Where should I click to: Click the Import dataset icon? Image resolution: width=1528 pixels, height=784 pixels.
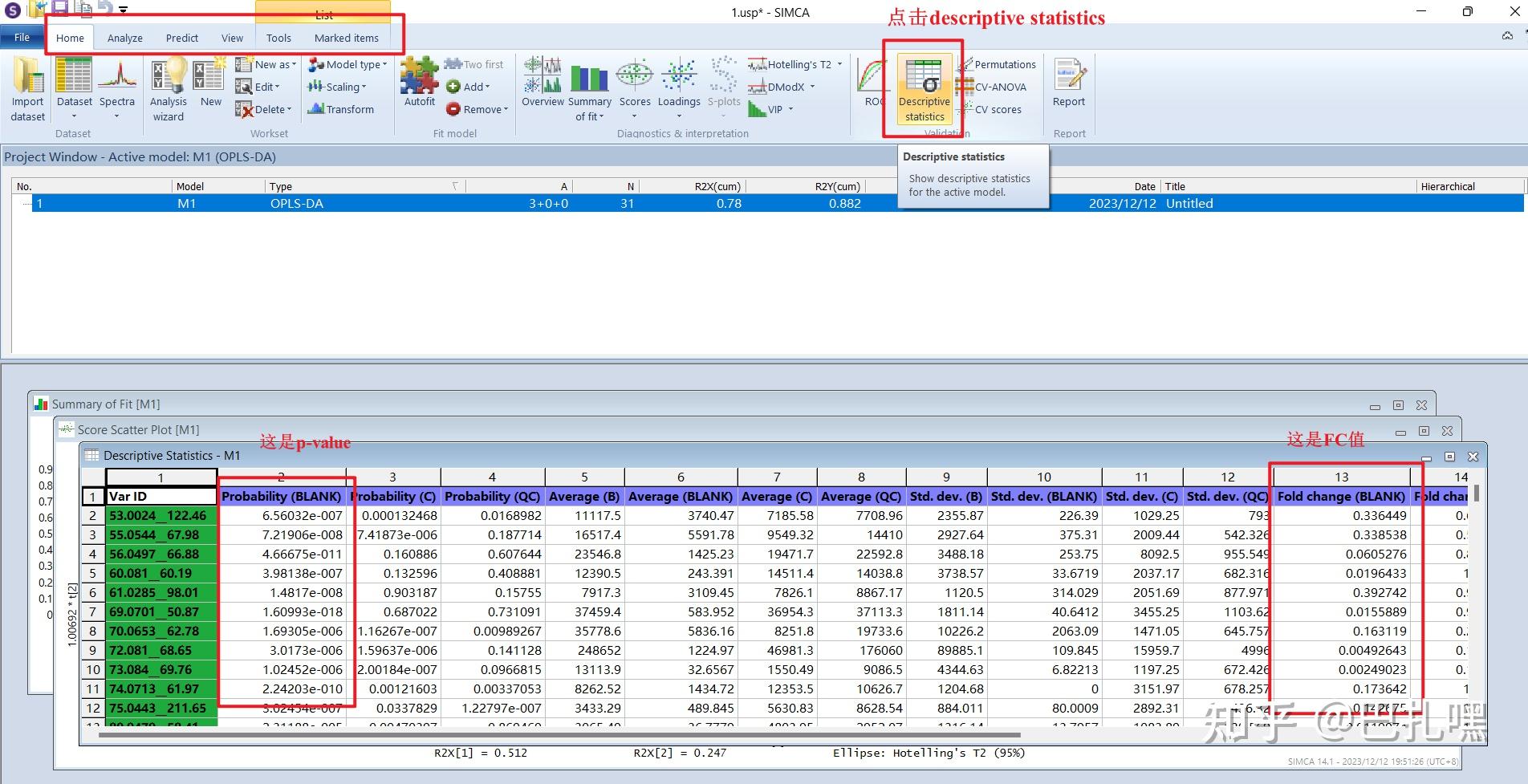28,88
